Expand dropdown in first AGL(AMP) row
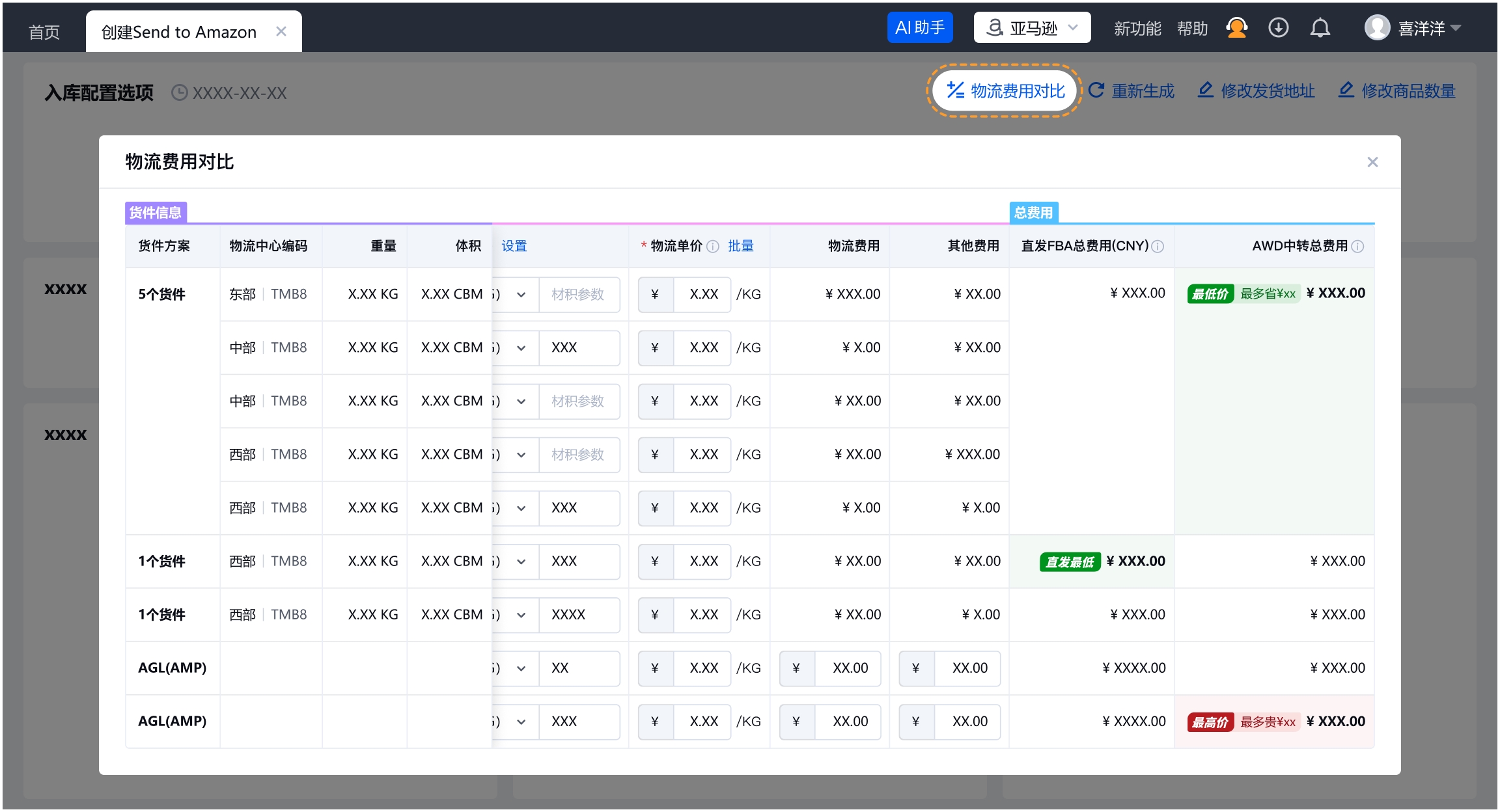The image size is (1500, 812). click(x=521, y=668)
